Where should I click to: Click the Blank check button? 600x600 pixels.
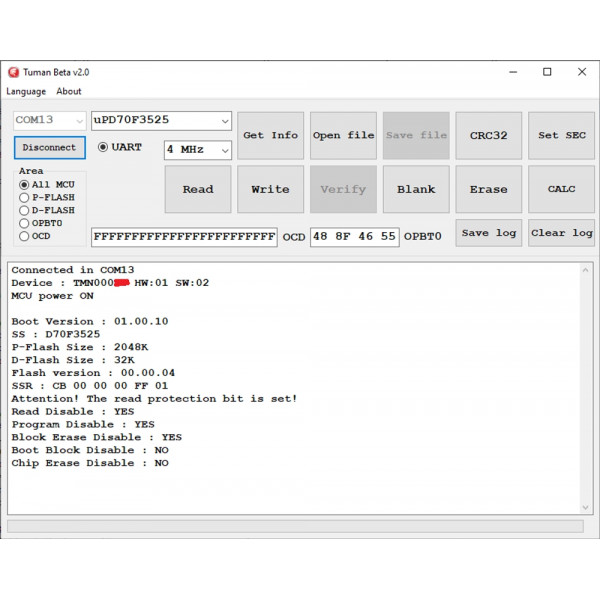[x=416, y=189]
